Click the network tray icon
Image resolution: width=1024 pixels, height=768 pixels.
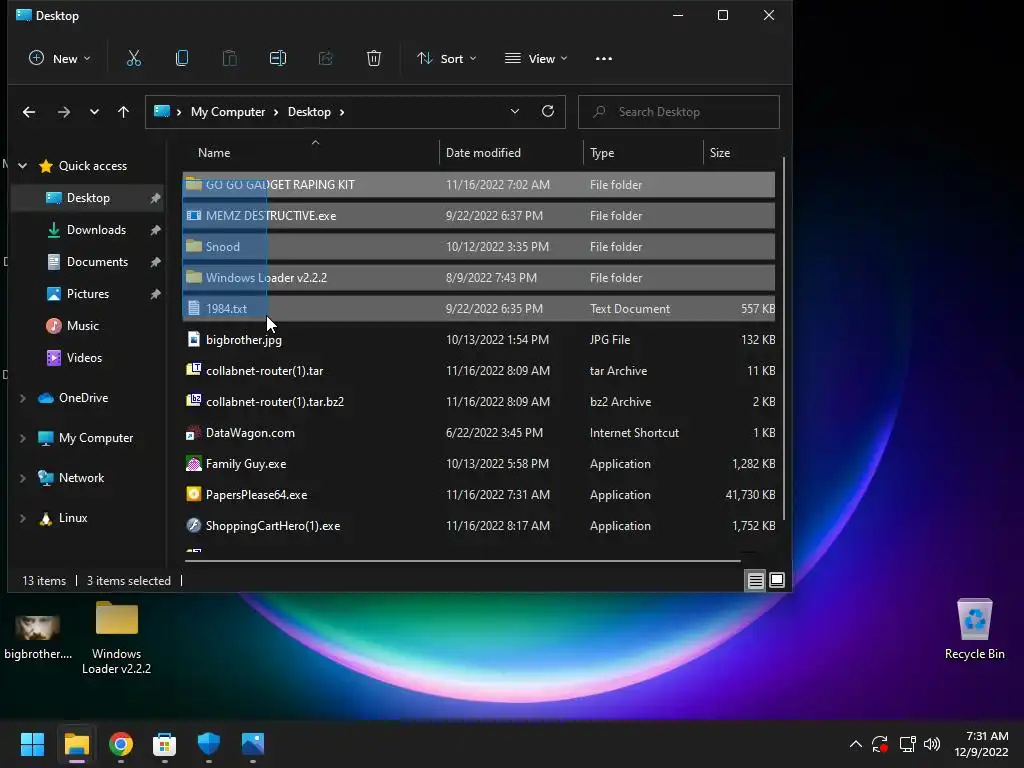pos(907,744)
